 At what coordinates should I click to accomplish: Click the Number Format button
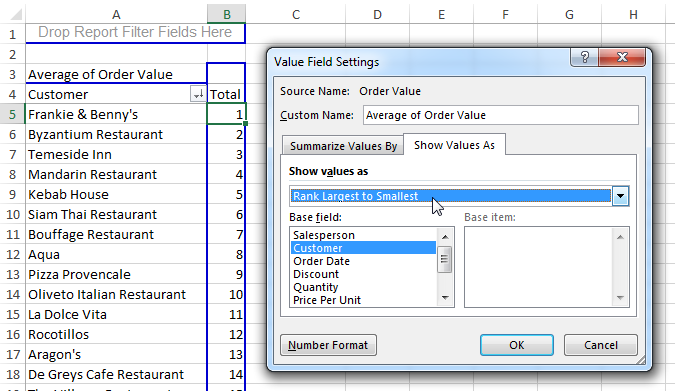coord(328,345)
